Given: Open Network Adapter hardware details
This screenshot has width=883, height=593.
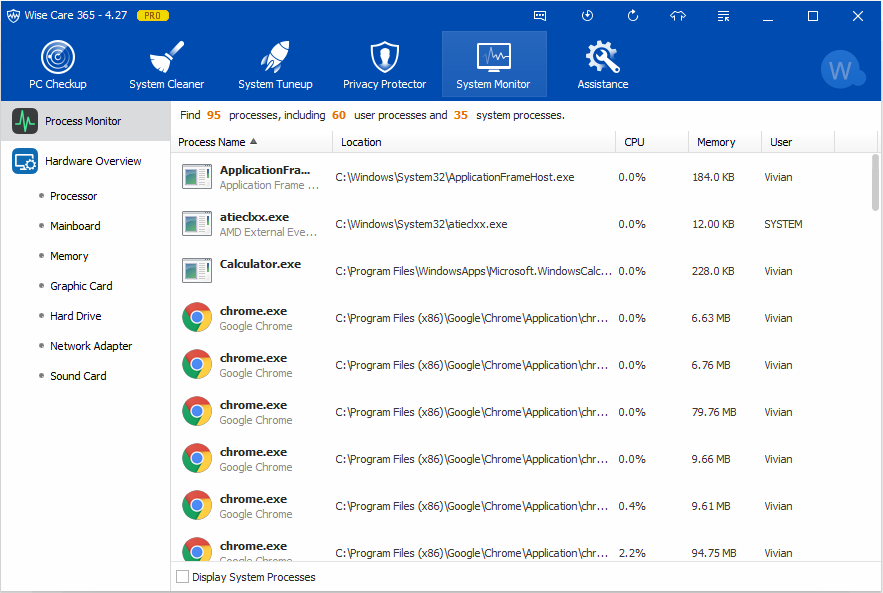Looking at the screenshot, I should point(91,346).
